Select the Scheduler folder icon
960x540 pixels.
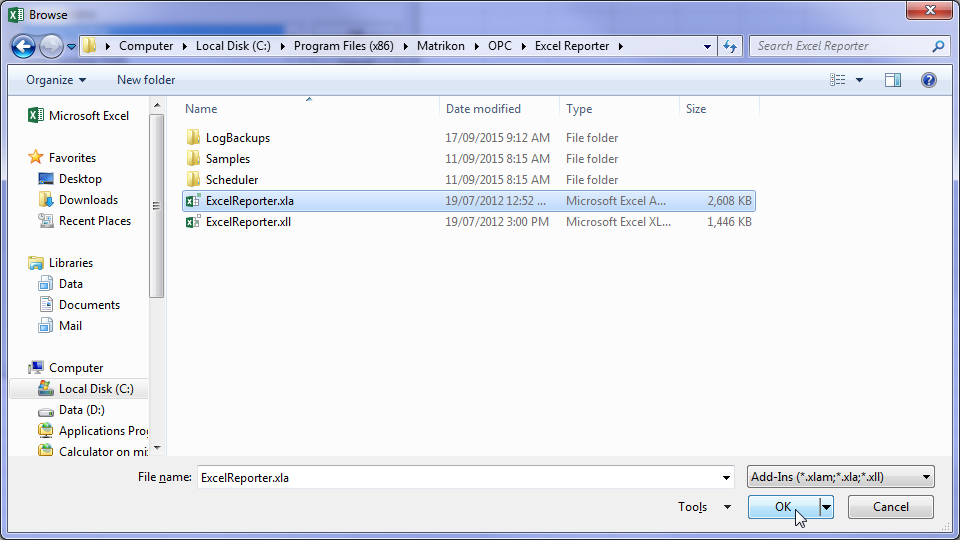[x=193, y=179]
